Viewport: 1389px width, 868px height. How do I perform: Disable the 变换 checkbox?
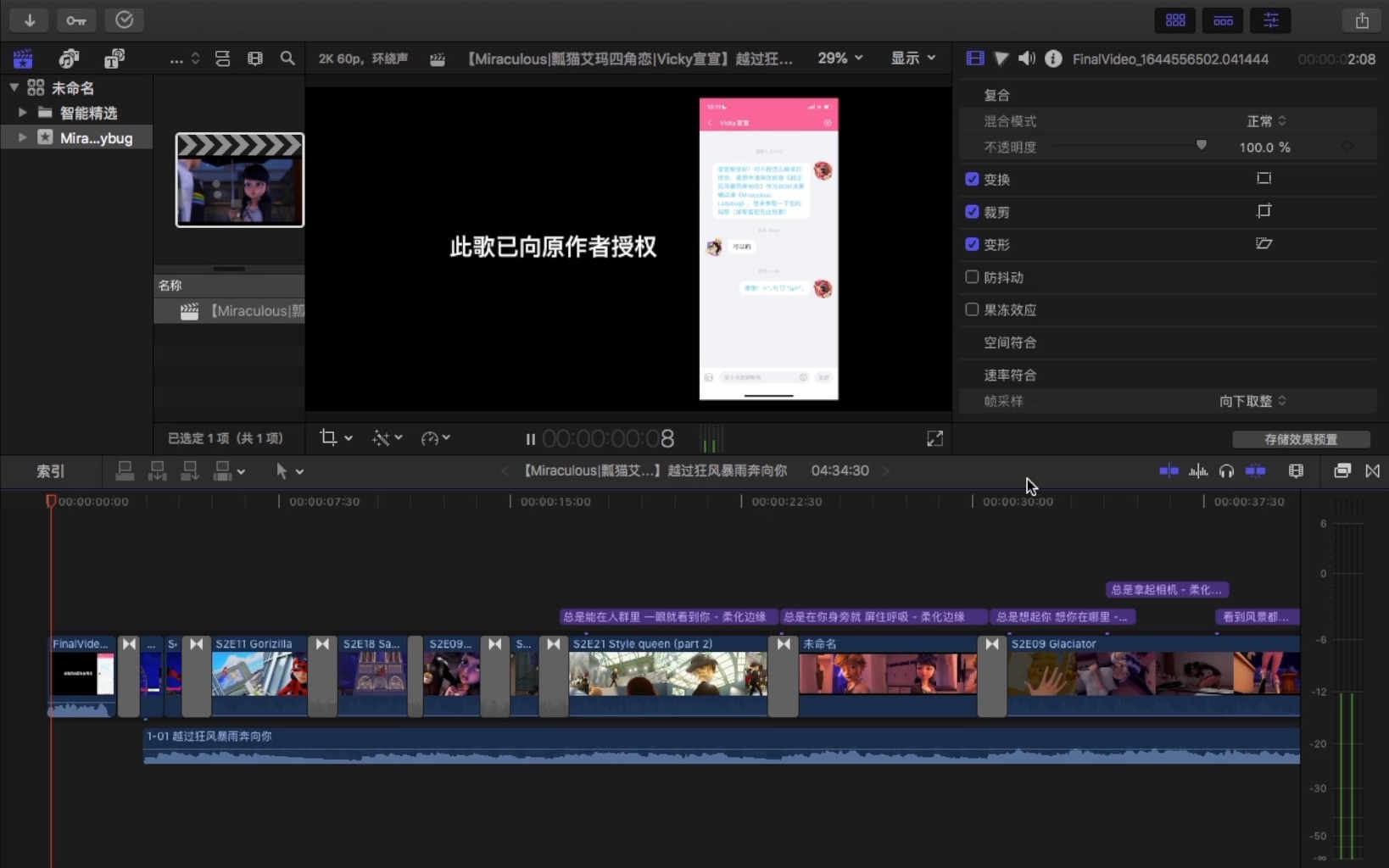tap(972, 179)
